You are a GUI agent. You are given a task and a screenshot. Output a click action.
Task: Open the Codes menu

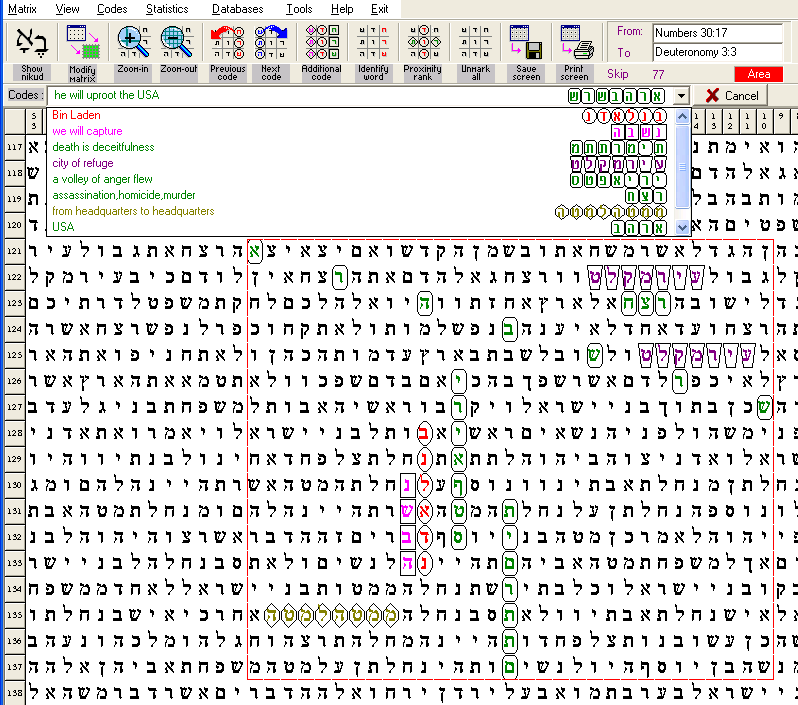(112, 9)
